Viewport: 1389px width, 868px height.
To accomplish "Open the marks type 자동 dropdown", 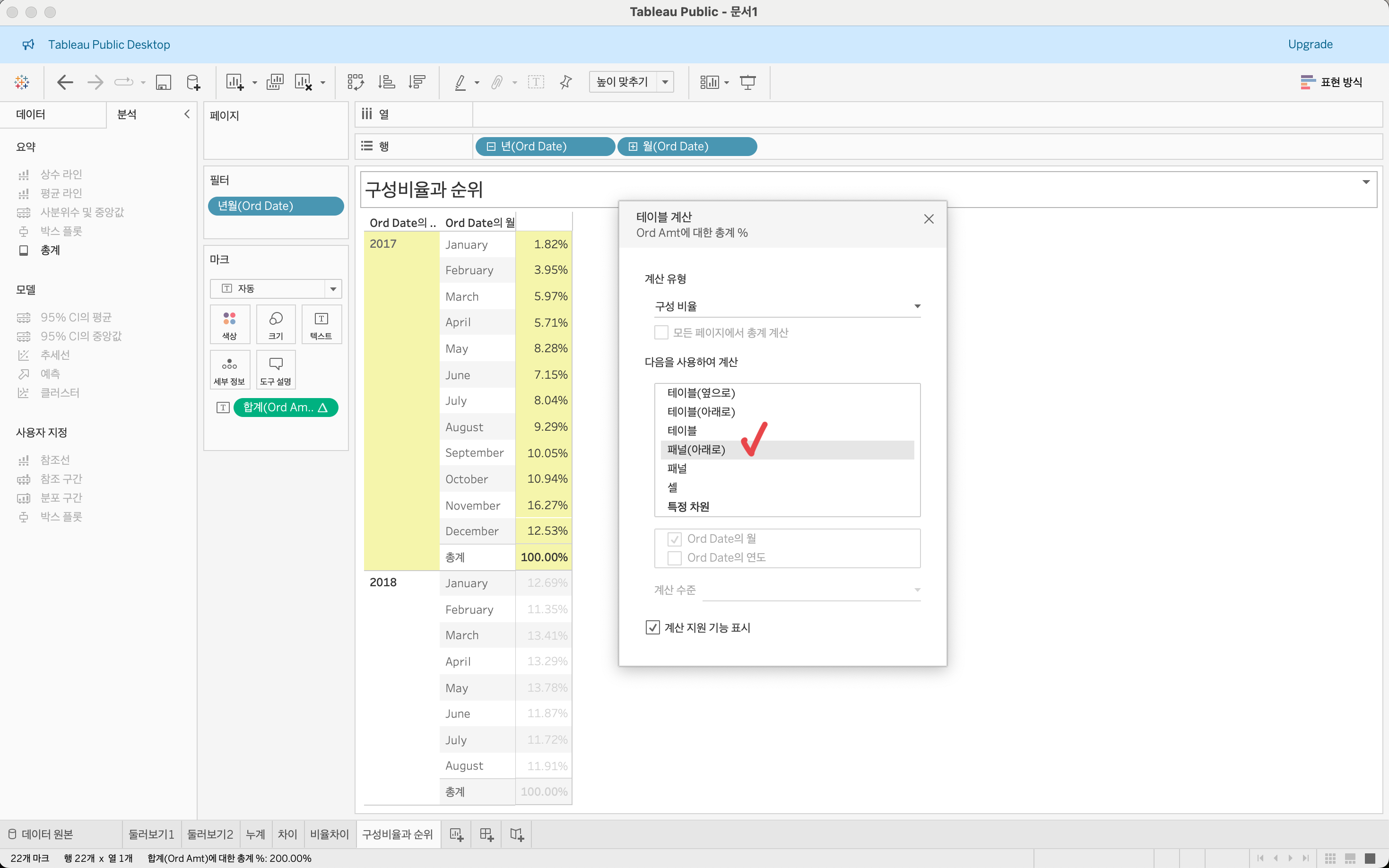I will click(x=276, y=288).
